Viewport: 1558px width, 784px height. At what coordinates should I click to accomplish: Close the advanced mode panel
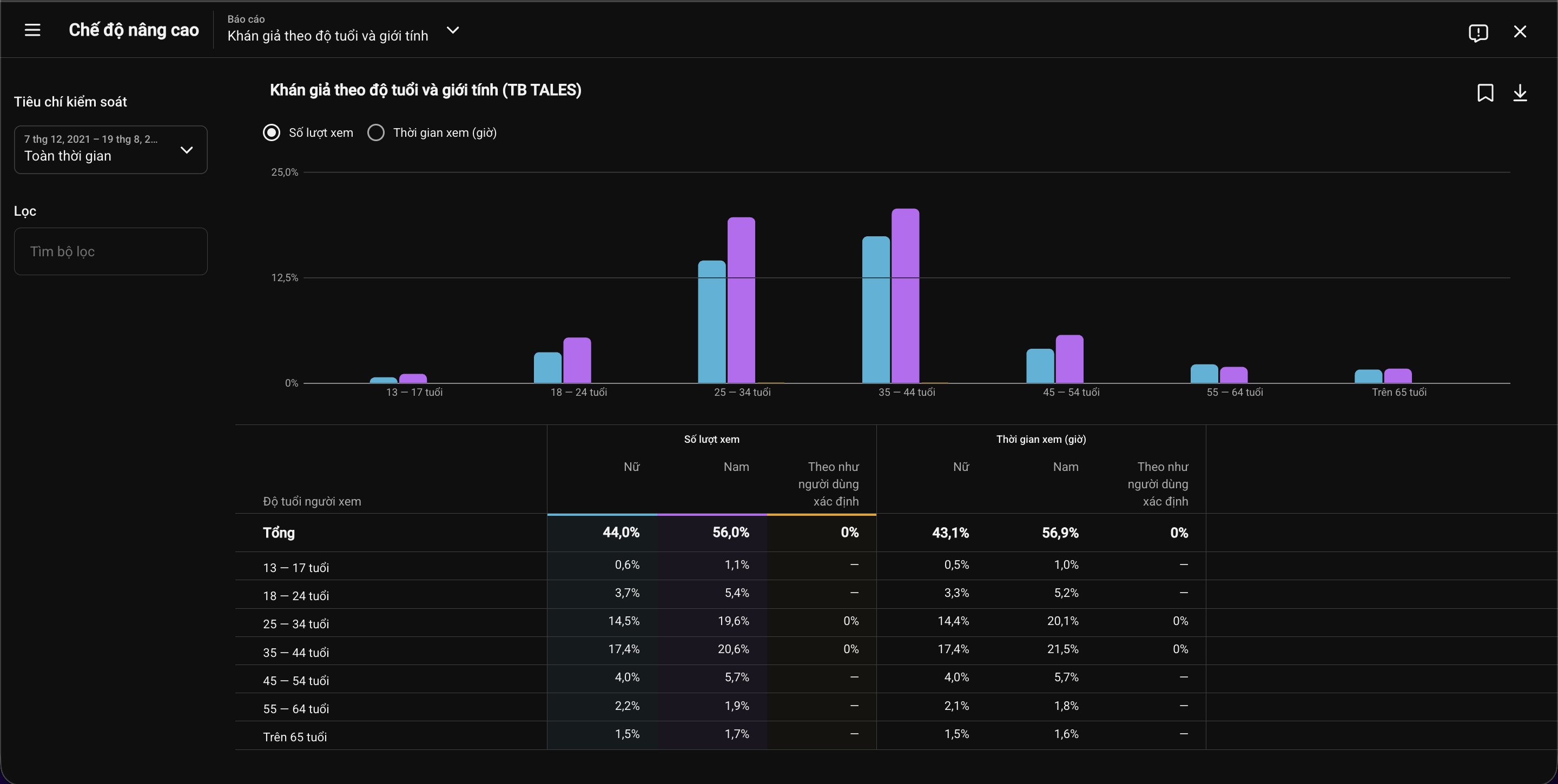point(1519,31)
